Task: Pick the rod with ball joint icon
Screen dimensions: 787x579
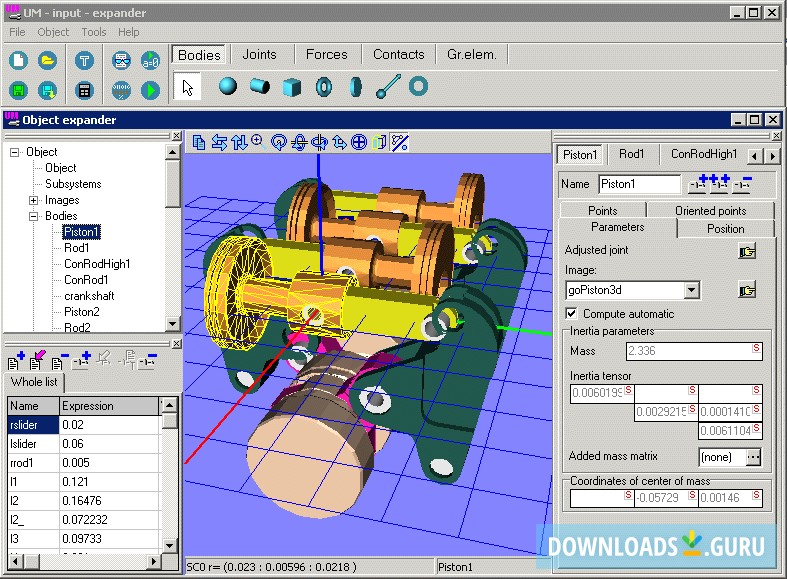Action: [x=387, y=87]
